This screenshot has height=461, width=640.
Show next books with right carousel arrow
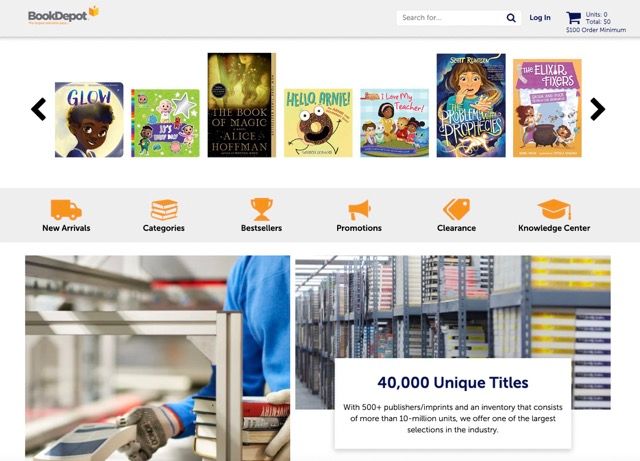tap(598, 109)
